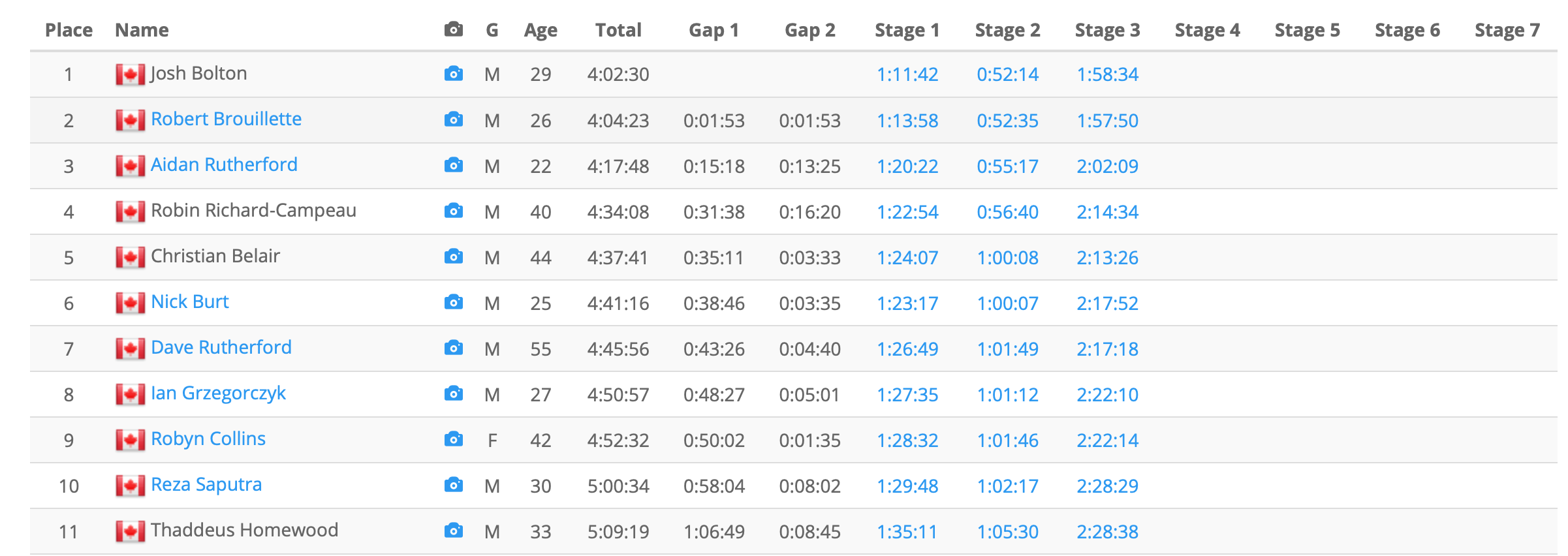Show Nick Burt's photos via camera icon

pos(453,302)
